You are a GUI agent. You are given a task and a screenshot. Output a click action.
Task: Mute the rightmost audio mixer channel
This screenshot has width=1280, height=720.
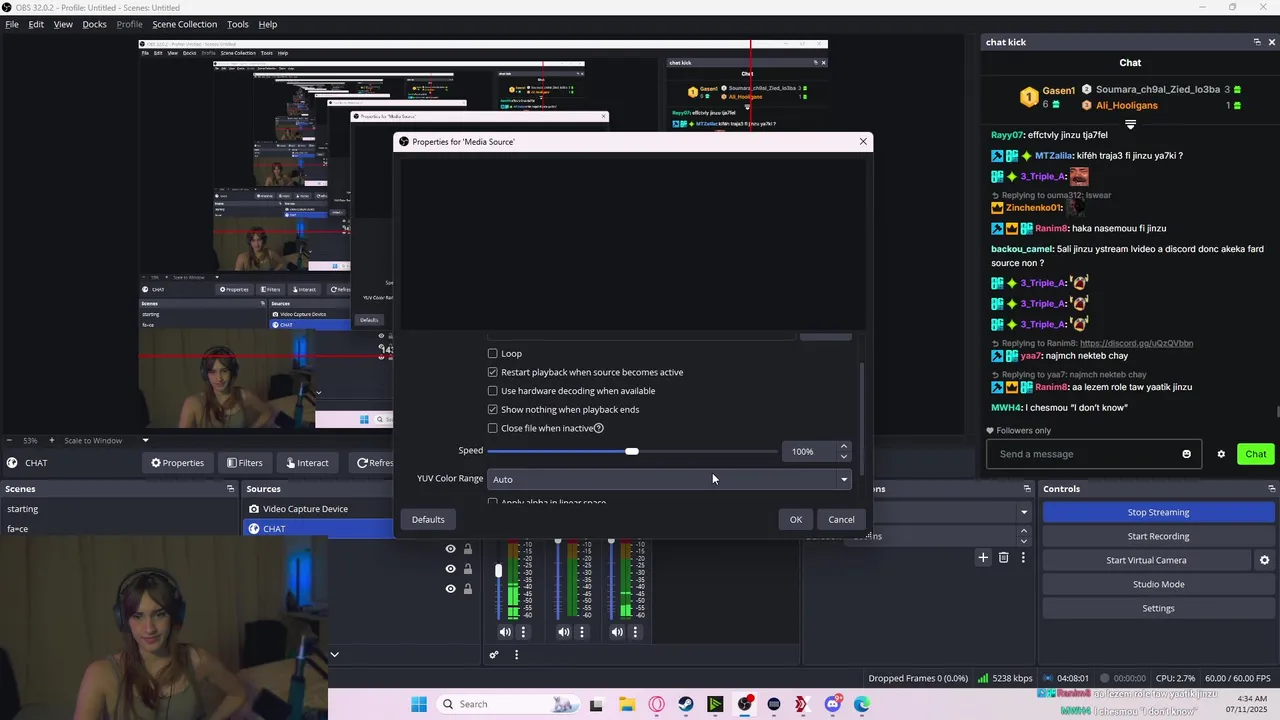617,632
